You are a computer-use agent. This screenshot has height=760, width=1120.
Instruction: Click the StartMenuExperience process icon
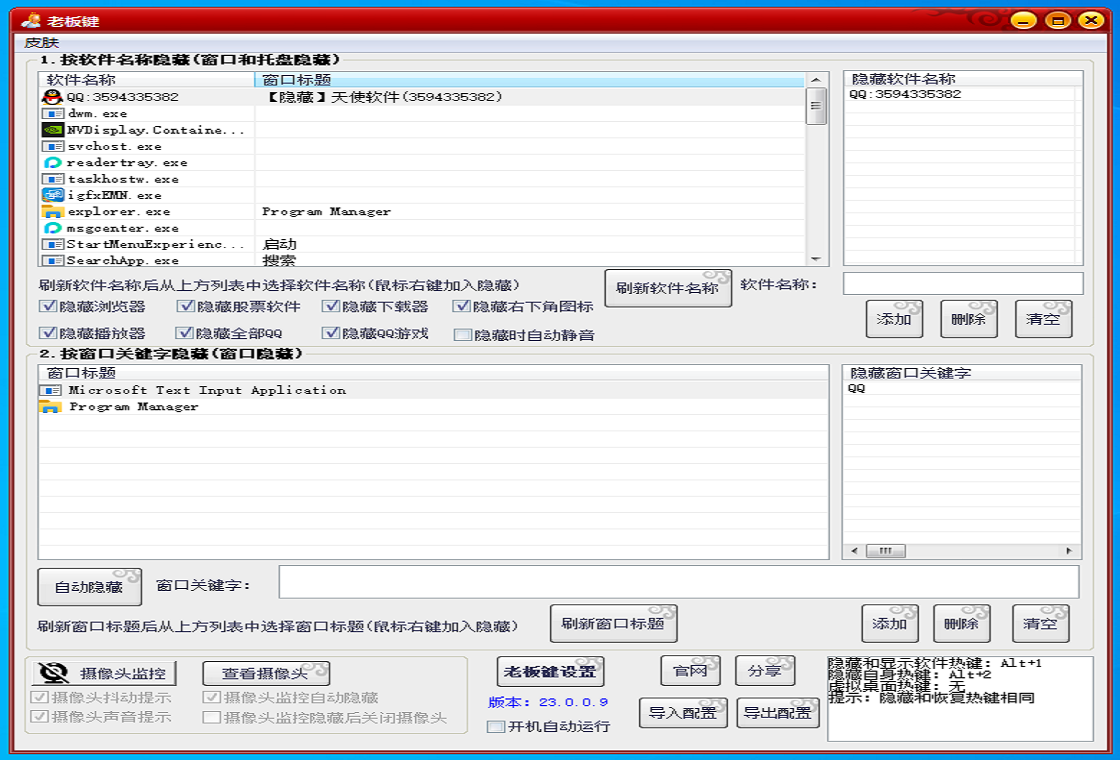(x=52, y=244)
